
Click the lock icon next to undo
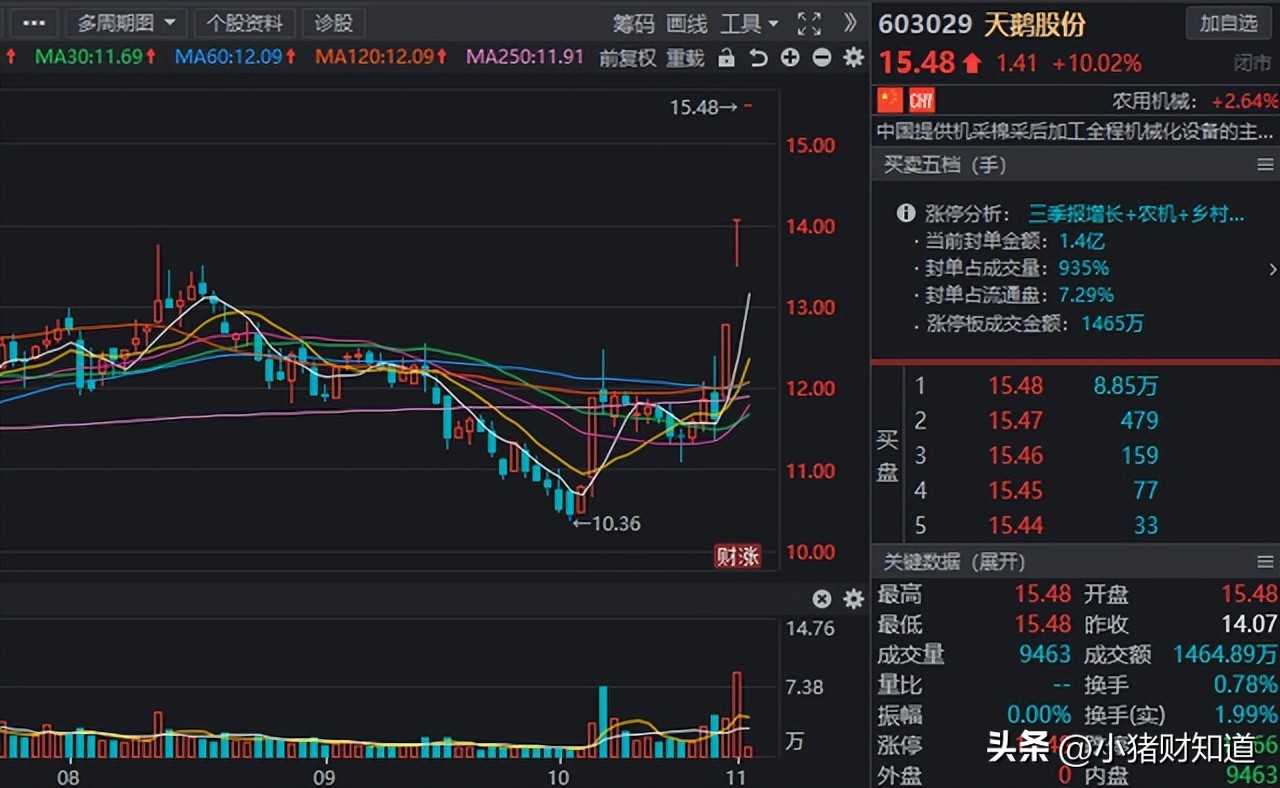point(727,58)
